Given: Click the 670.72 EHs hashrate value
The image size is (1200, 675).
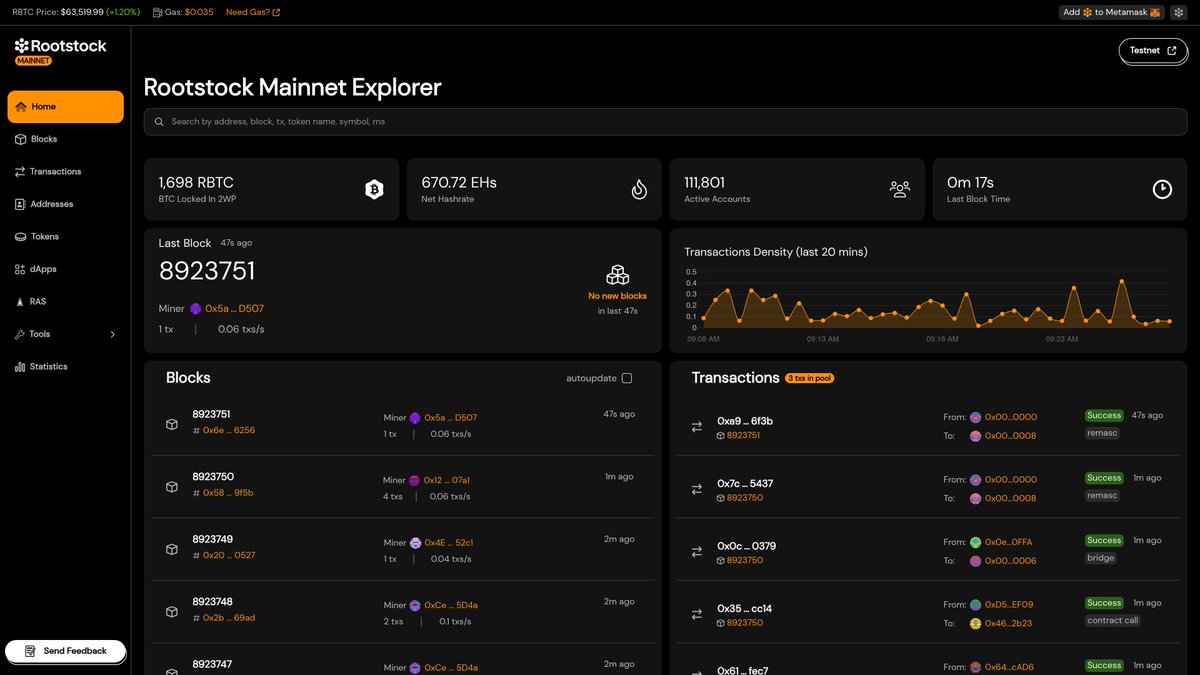Looking at the screenshot, I should (x=459, y=183).
